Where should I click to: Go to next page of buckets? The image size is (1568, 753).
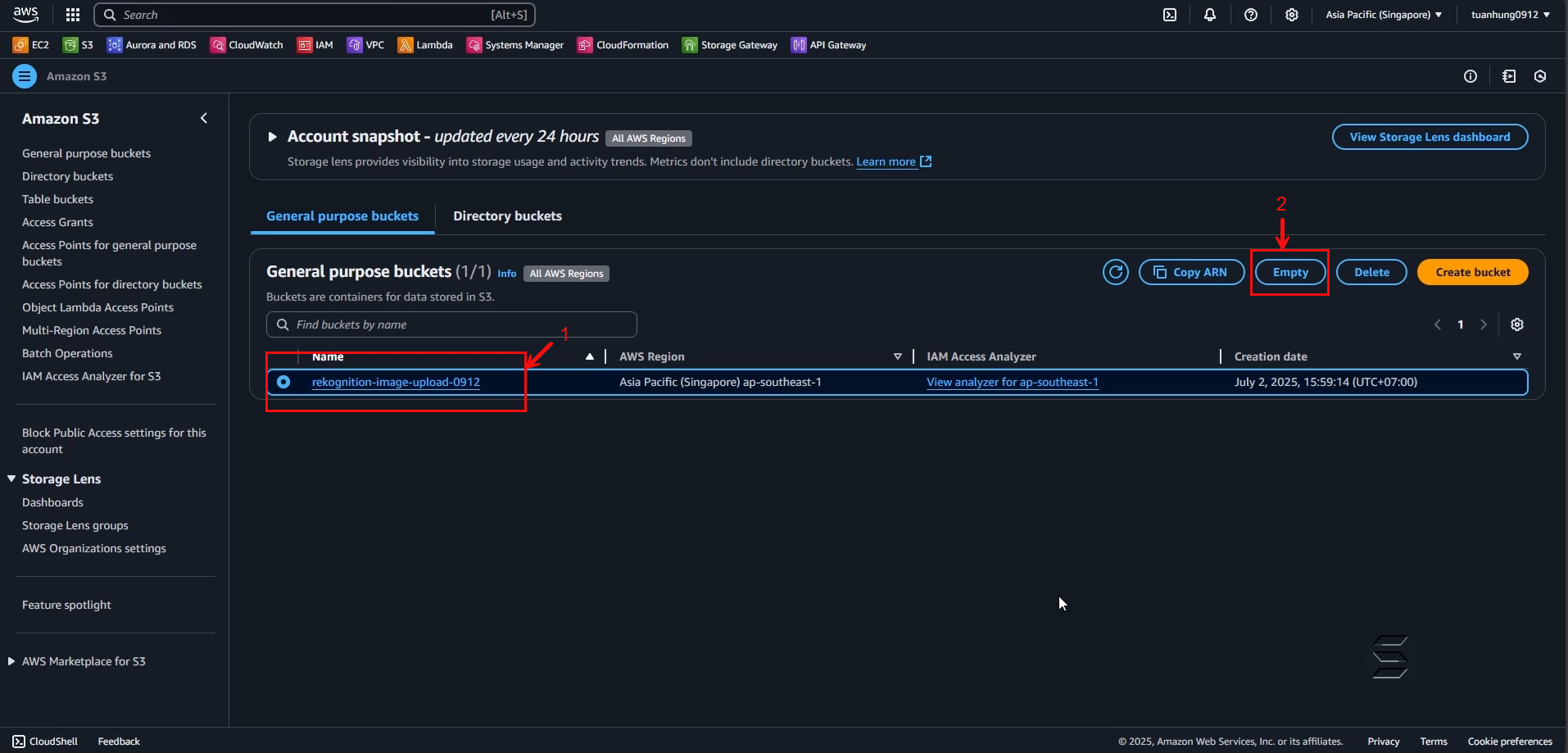[x=1484, y=324]
